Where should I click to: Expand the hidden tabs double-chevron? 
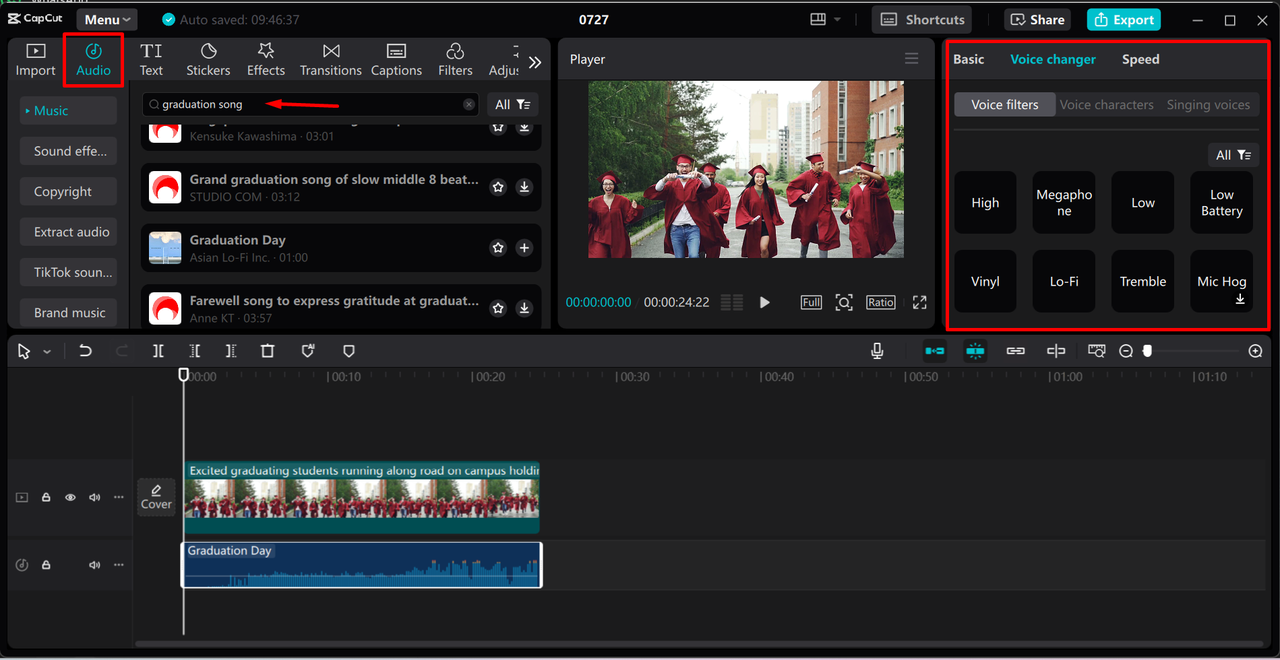click(535, 62)
